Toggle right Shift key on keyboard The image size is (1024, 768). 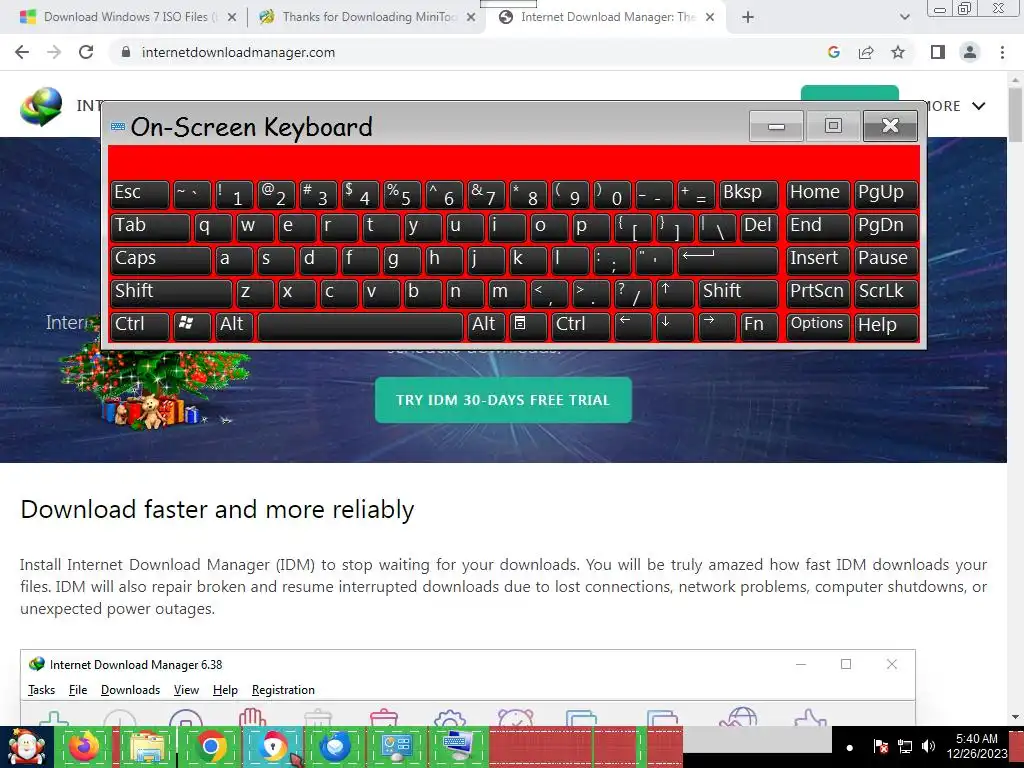738,292
